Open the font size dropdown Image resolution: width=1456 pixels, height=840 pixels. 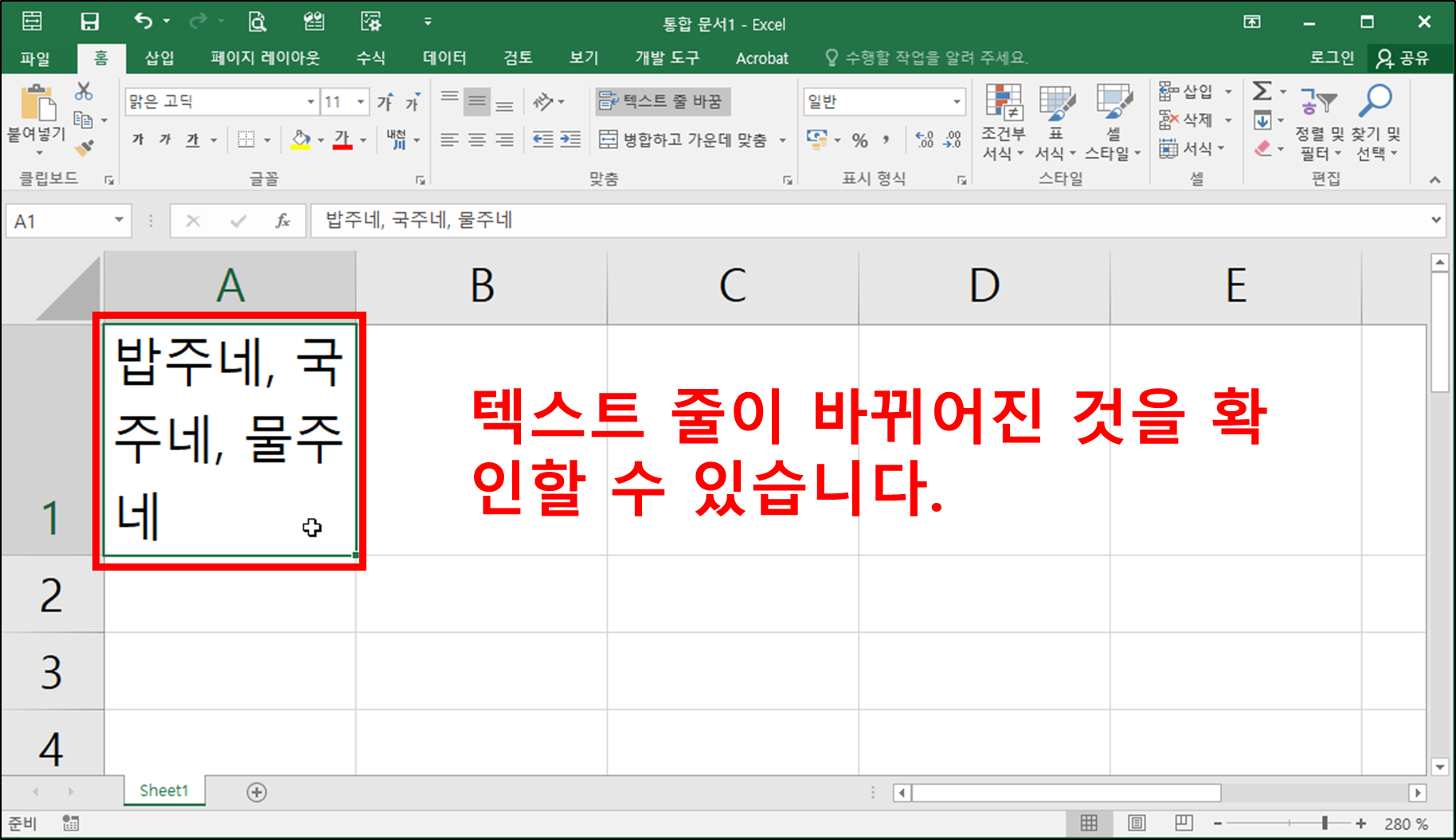(361, 102)
